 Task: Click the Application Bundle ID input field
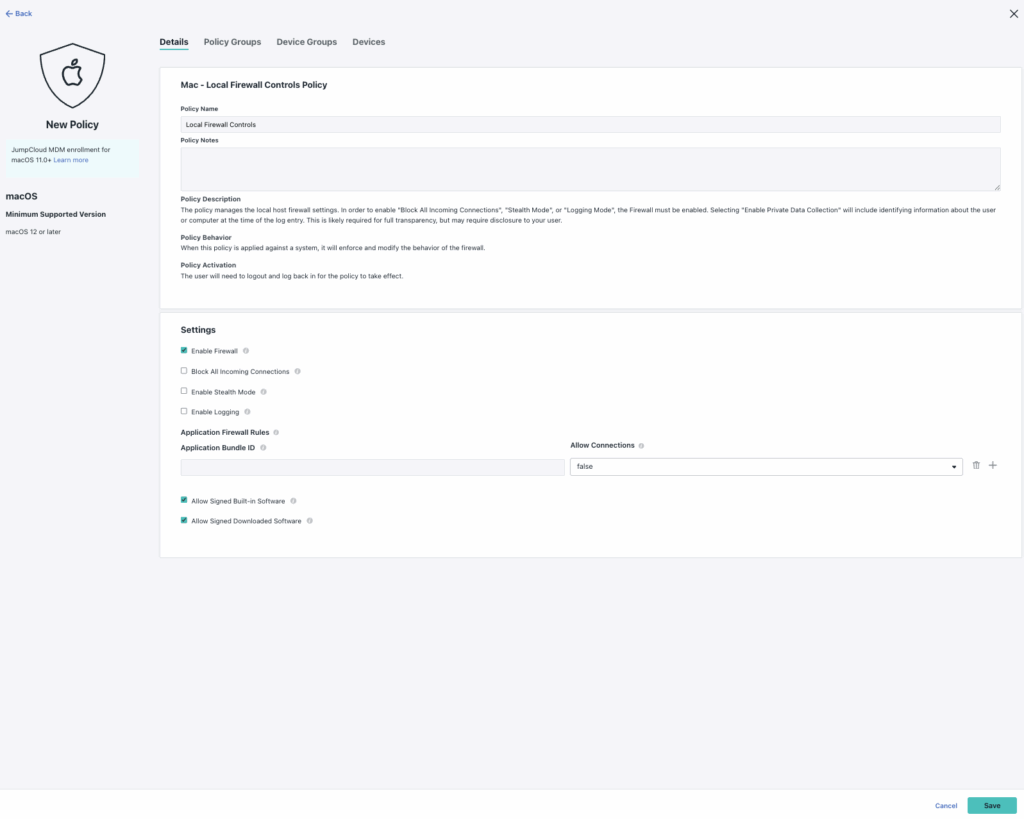[x=372, y=467]
